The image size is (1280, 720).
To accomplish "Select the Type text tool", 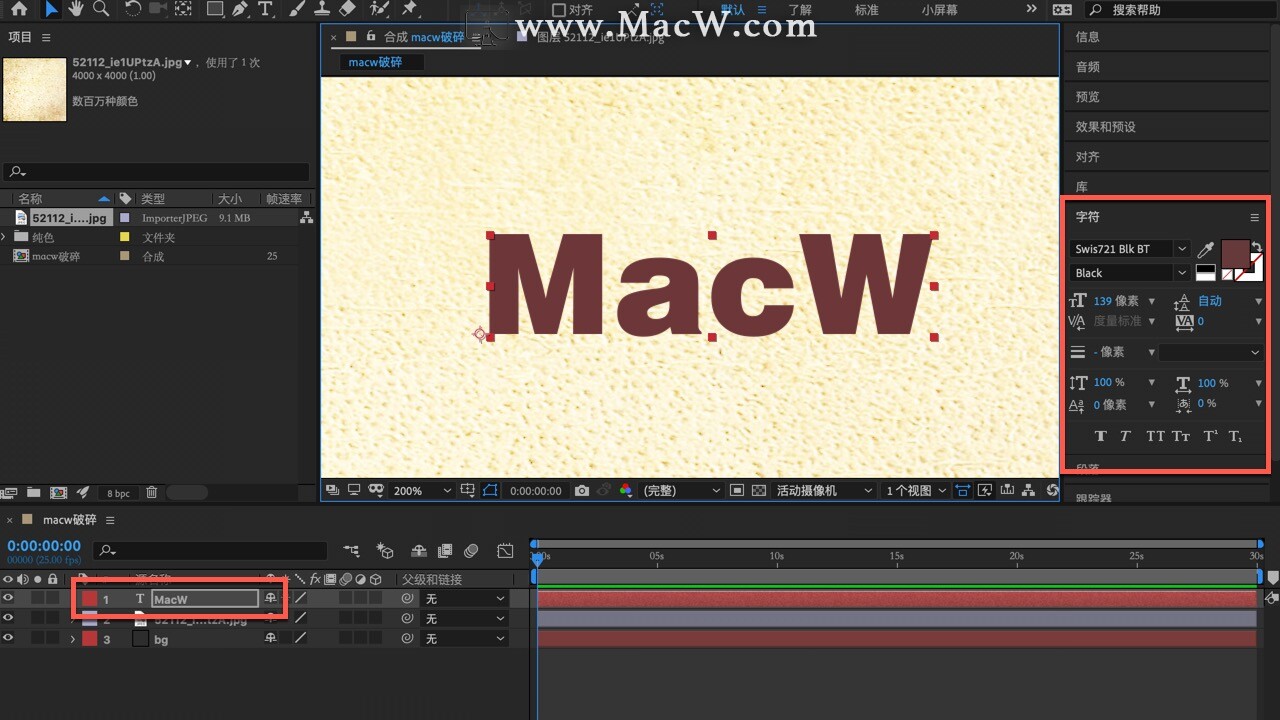I will click(265, 9).
